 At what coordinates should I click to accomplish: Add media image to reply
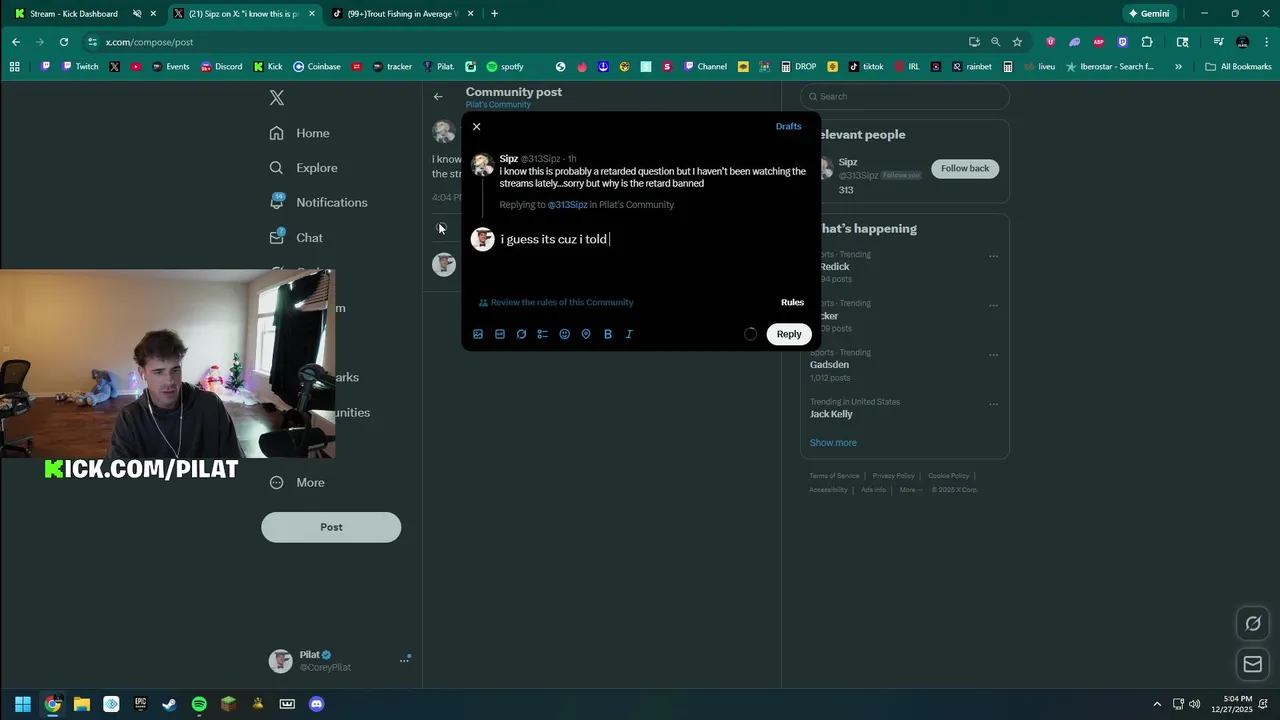(x=478, y=334)
